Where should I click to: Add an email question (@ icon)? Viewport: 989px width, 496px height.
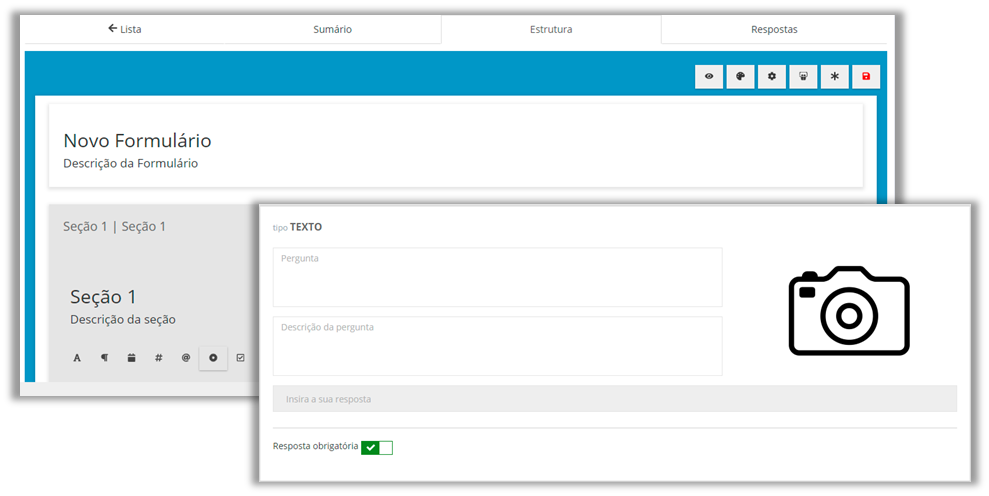[x=185, y=358]
